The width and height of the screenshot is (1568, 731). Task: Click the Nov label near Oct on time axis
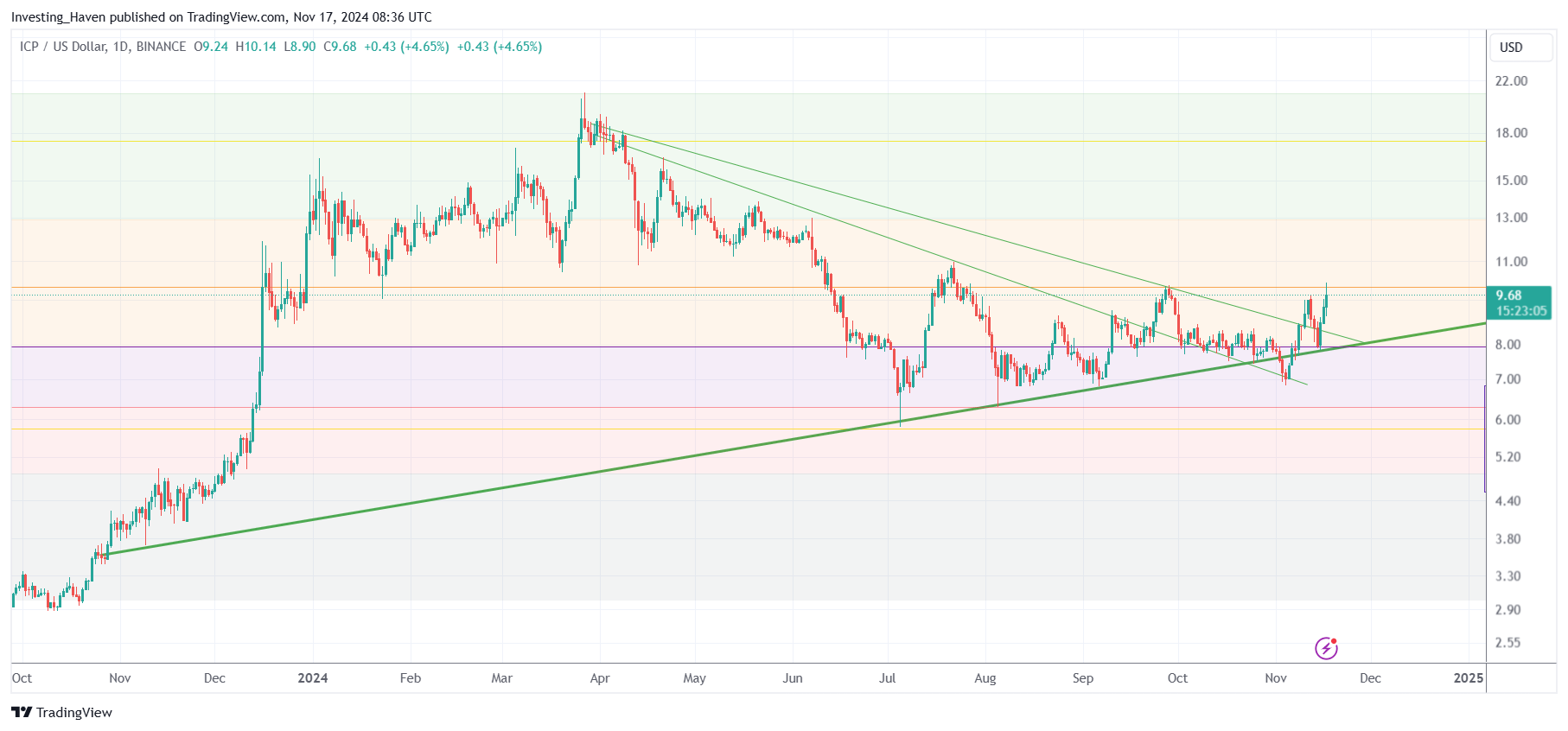[120, 678]
